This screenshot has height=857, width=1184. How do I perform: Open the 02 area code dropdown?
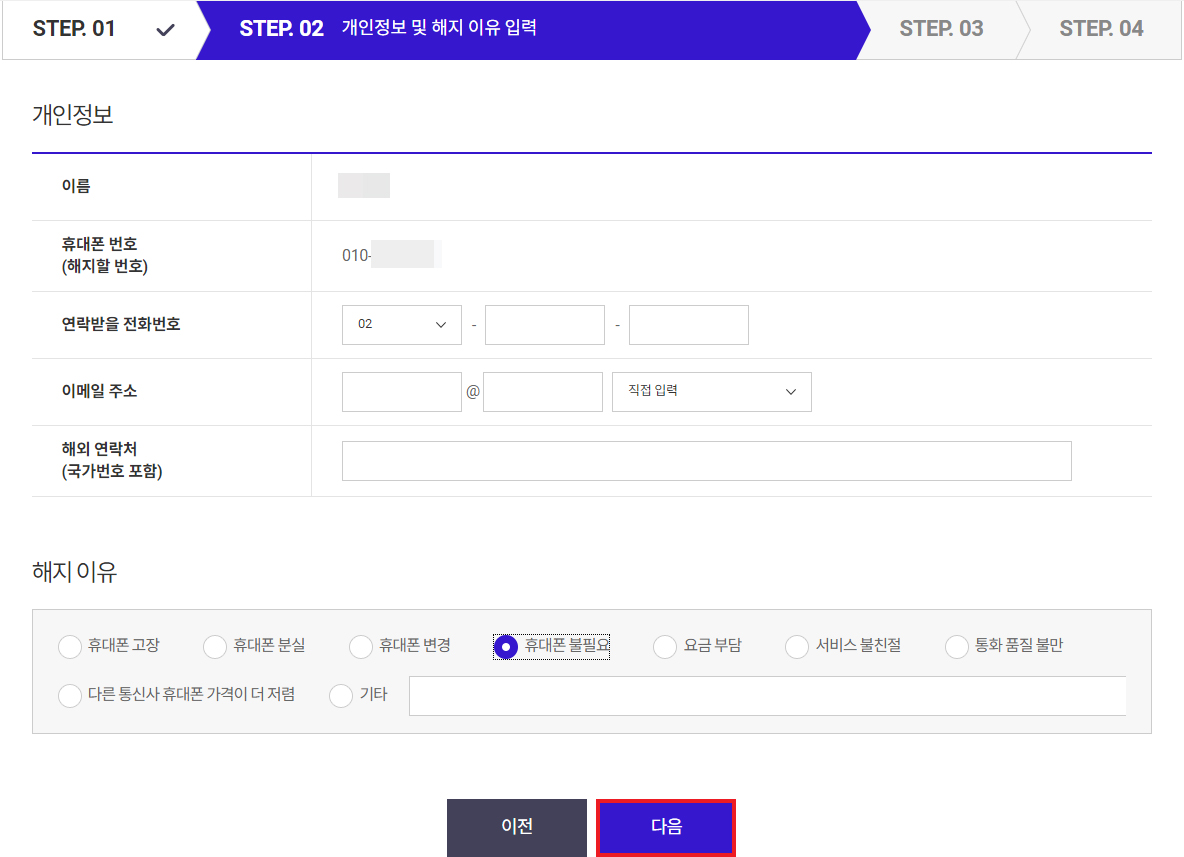pyautogui.click(x=402, y=325)
